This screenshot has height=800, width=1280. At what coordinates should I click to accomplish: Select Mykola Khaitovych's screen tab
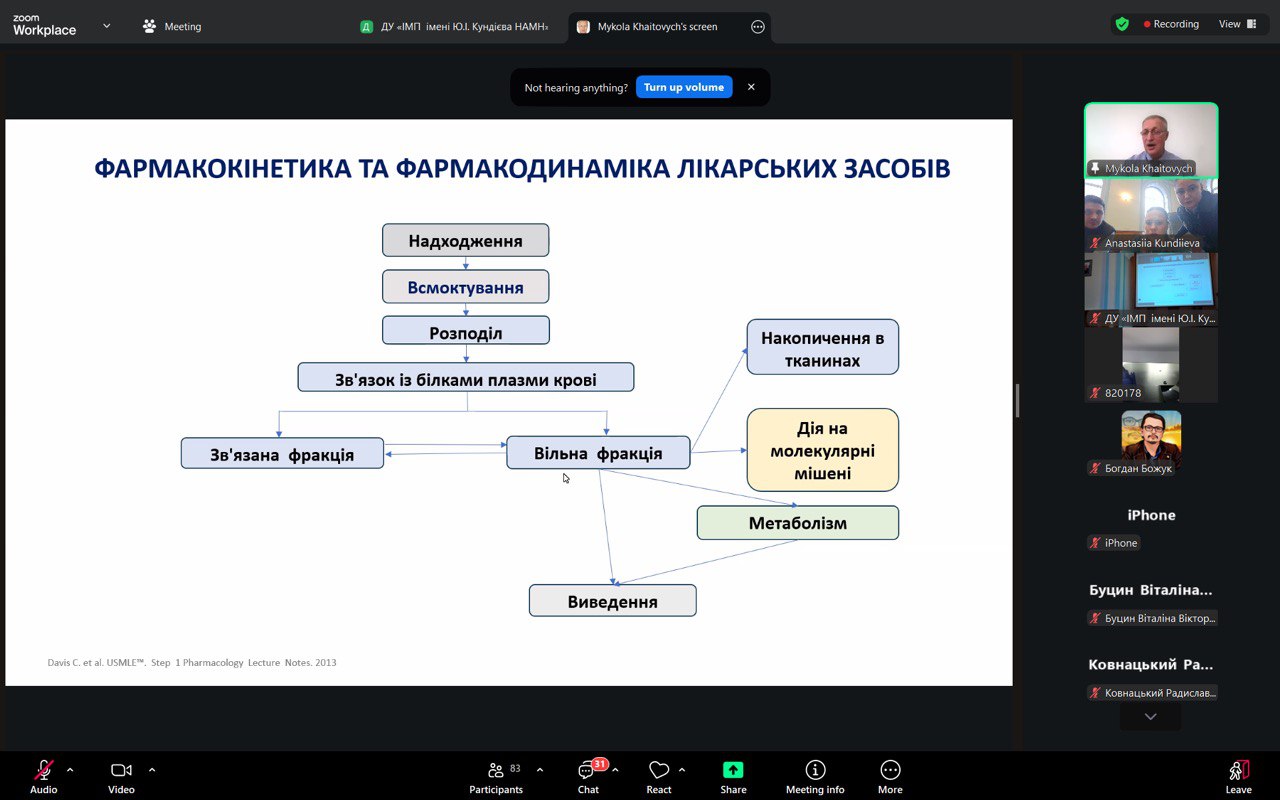coord(657,27)
